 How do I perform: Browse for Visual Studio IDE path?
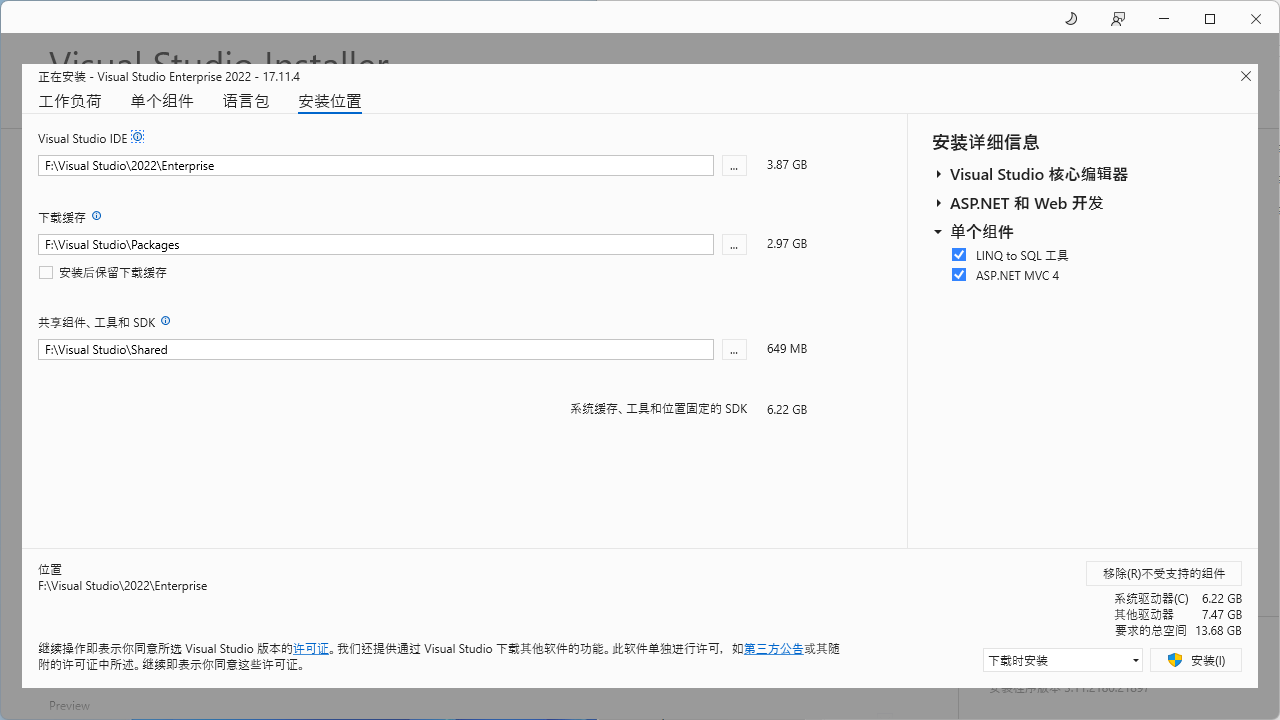tap(734, 166)
